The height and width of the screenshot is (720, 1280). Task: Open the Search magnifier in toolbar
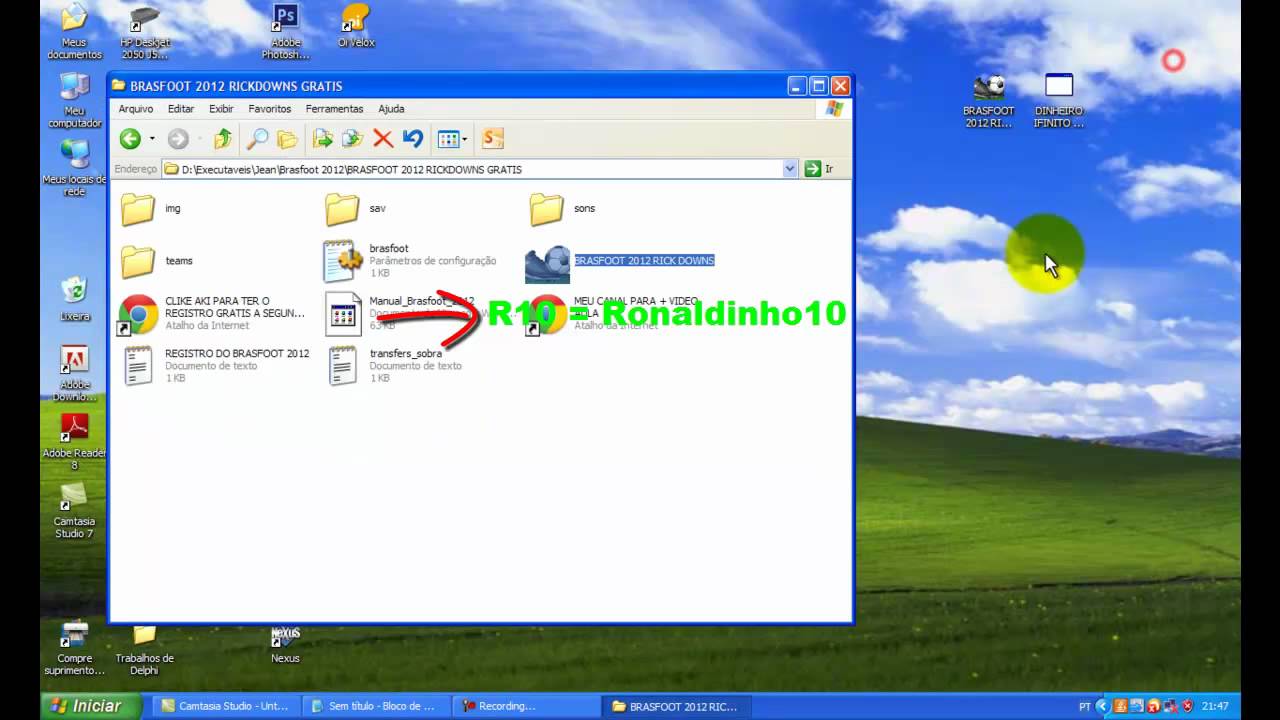point(257,139)
